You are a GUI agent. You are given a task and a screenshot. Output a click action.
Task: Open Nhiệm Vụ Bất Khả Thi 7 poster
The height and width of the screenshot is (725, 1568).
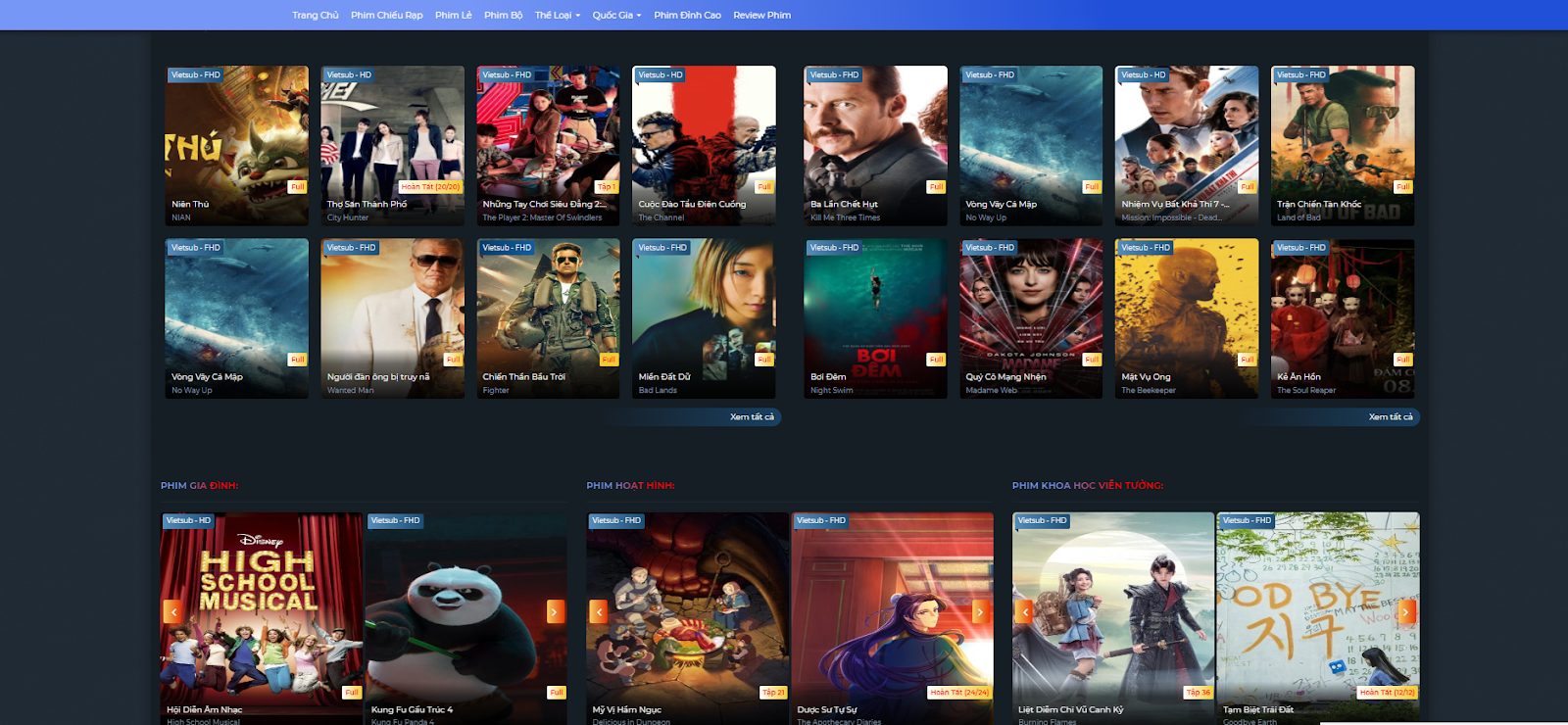1187,145
